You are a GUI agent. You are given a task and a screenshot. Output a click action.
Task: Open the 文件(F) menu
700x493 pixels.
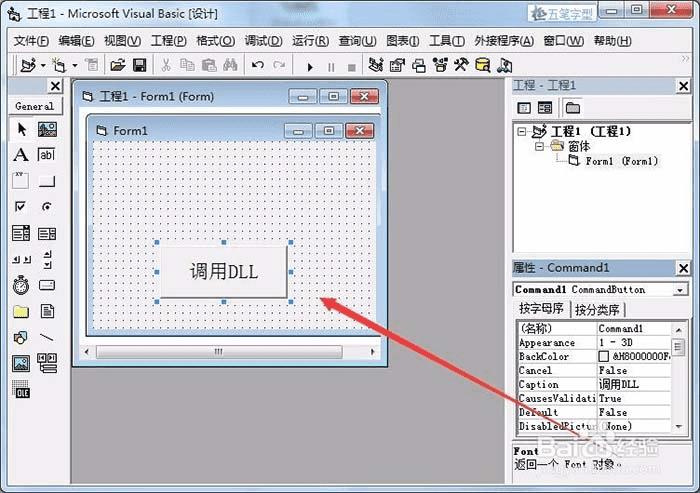coord(31,41)
